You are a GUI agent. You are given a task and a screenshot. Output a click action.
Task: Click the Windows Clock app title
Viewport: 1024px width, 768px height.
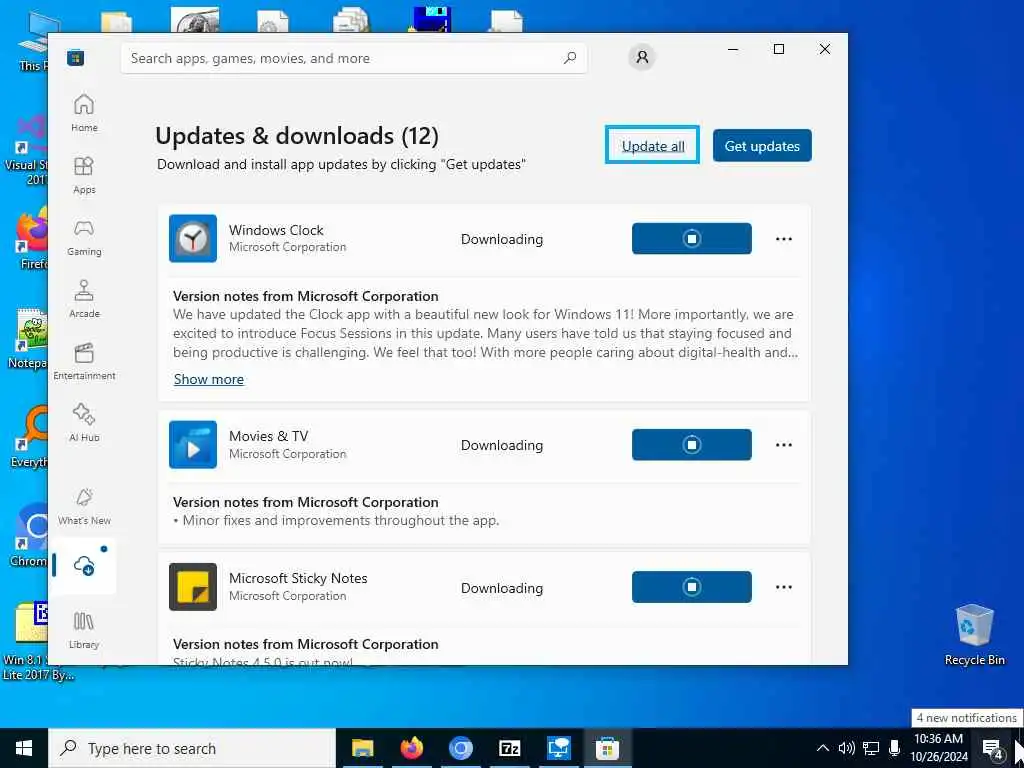coord(276,230)
